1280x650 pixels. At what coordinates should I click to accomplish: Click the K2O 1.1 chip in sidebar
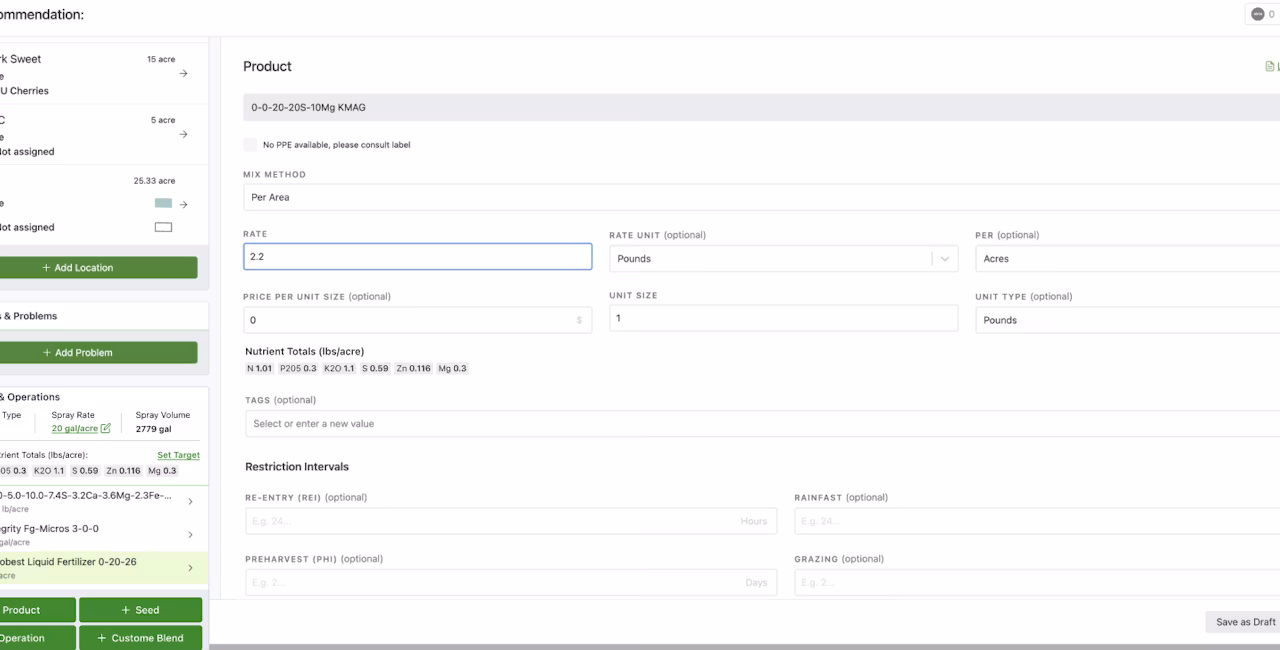coord(49,471)
